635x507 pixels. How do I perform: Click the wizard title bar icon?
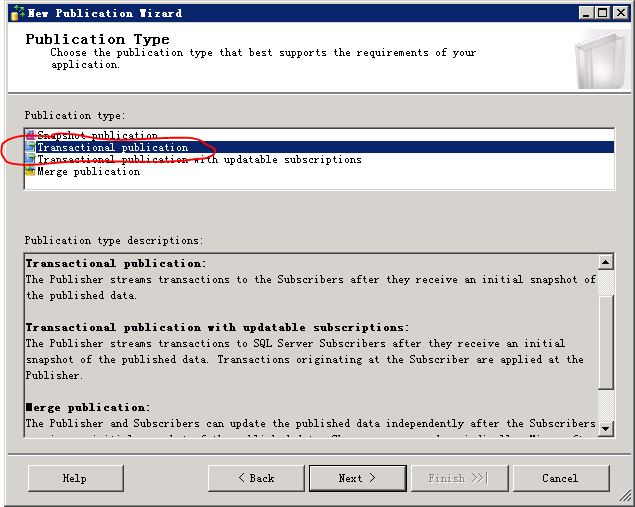click(x=17, y=13)
